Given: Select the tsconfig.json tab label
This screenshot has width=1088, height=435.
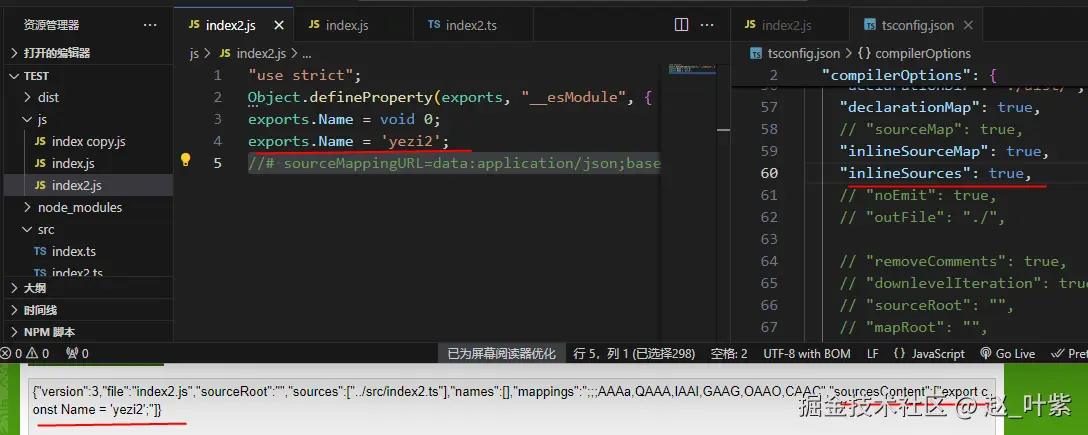Looking at the screenshot, I should (x=917, y=25).
